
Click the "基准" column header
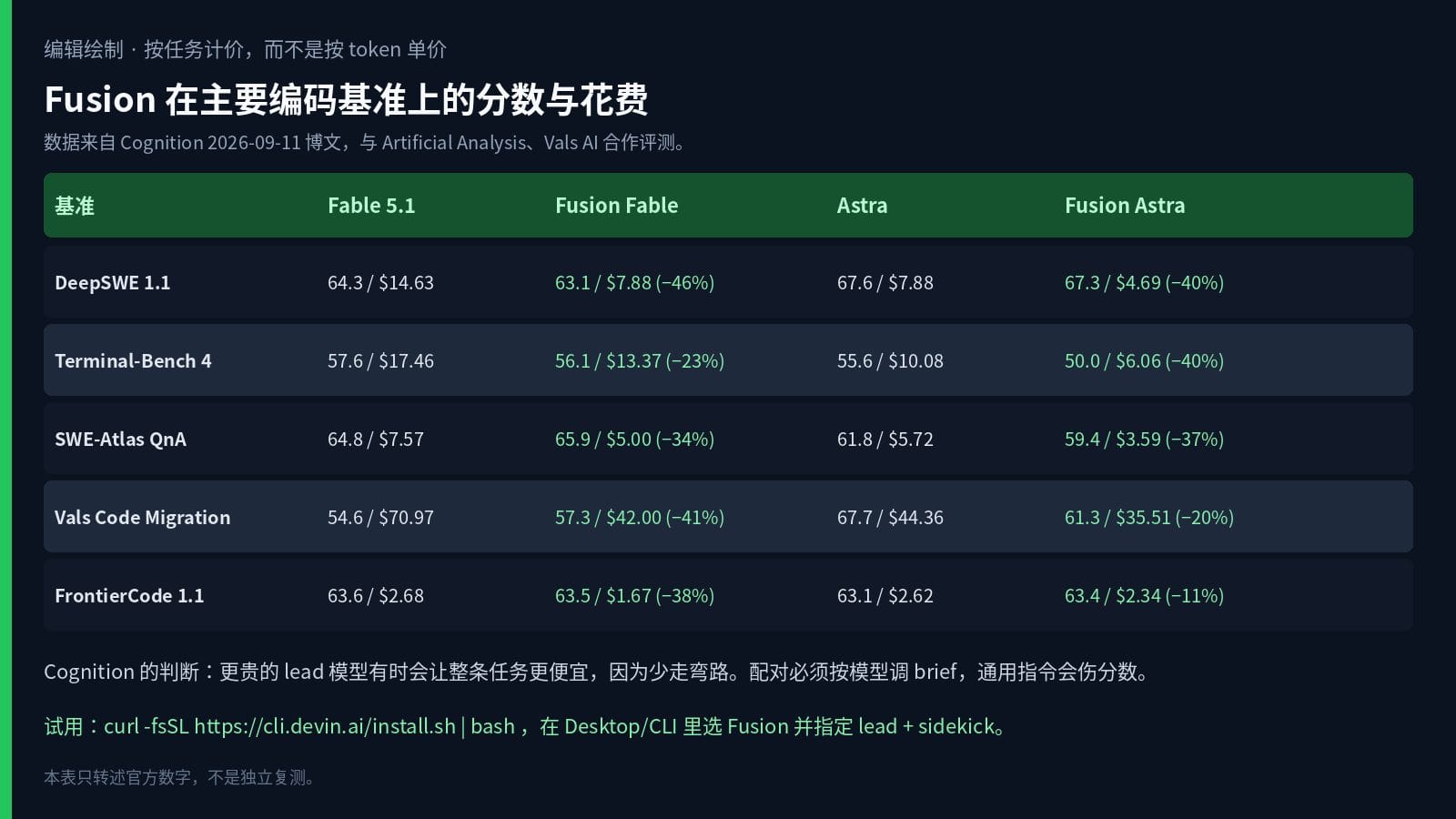pyautogui.click(x=75, y=206)
